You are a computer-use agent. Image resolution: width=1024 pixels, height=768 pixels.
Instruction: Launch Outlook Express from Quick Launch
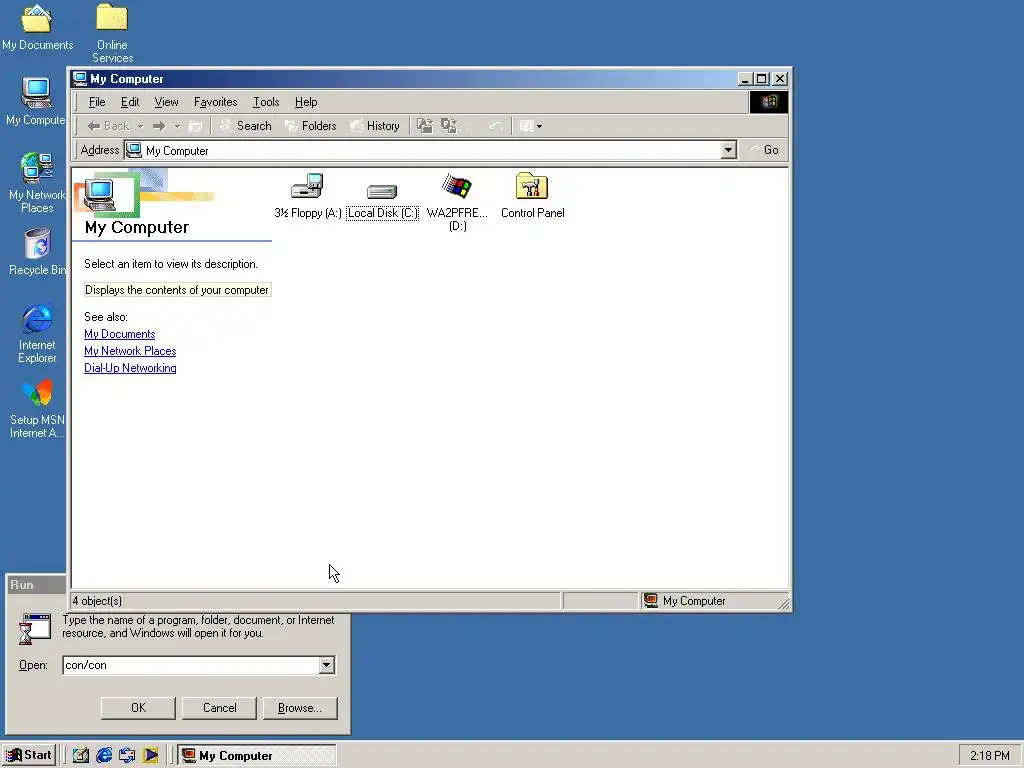tap(127, 756)
